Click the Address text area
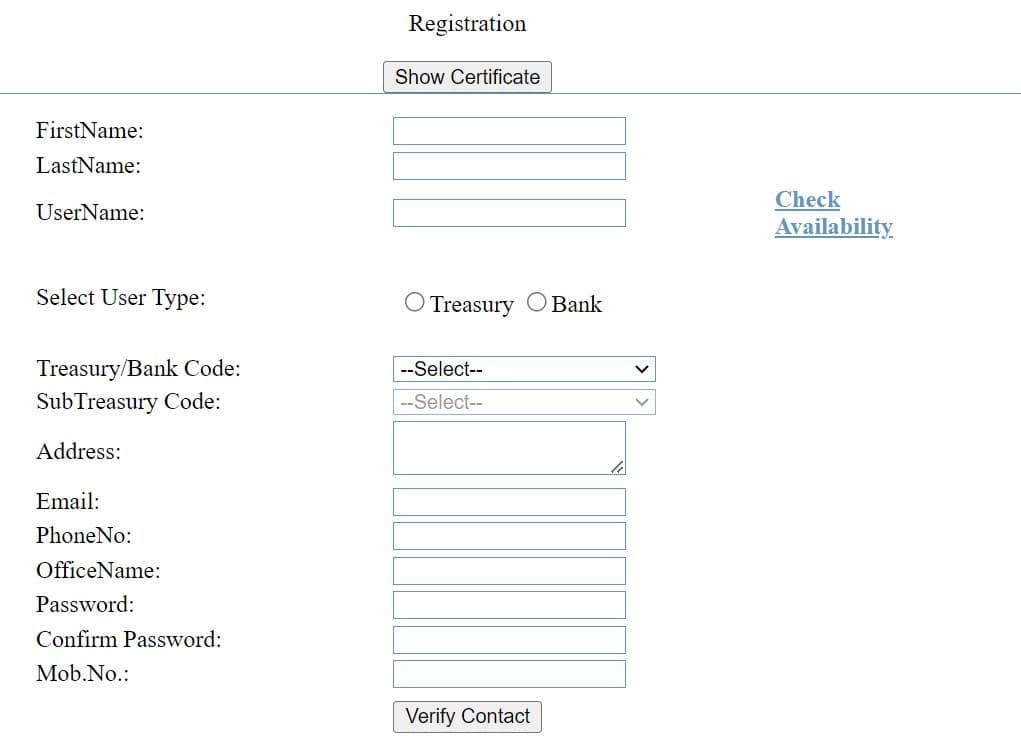 click(x=509, y=447)
